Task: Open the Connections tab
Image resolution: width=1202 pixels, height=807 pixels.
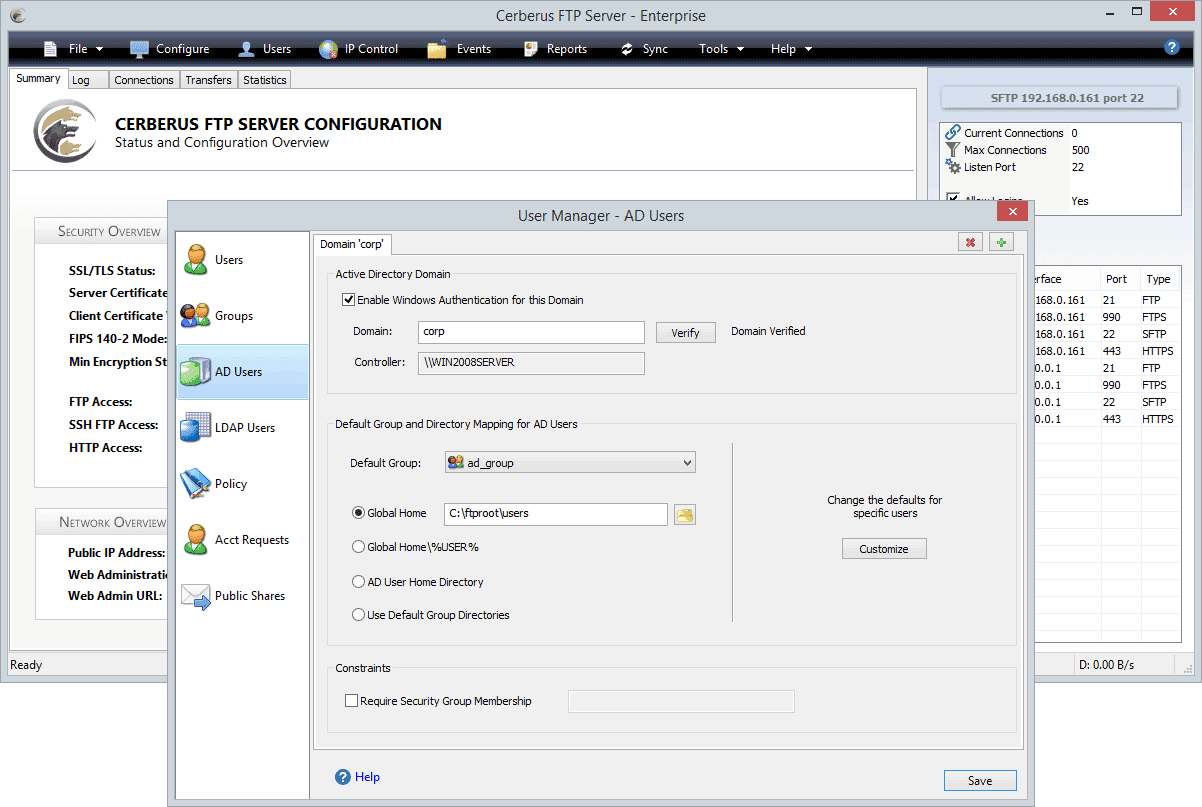Action: coord(144,80)
